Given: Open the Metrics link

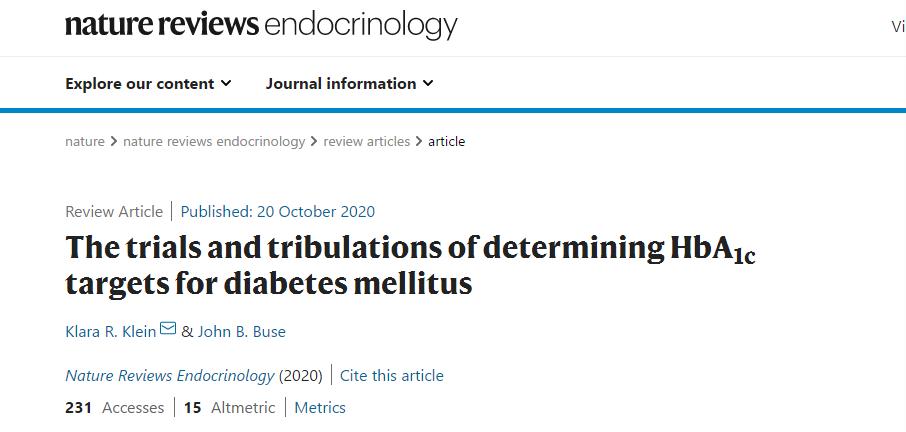Looking at the screenshot, I should tap(320, 407).
